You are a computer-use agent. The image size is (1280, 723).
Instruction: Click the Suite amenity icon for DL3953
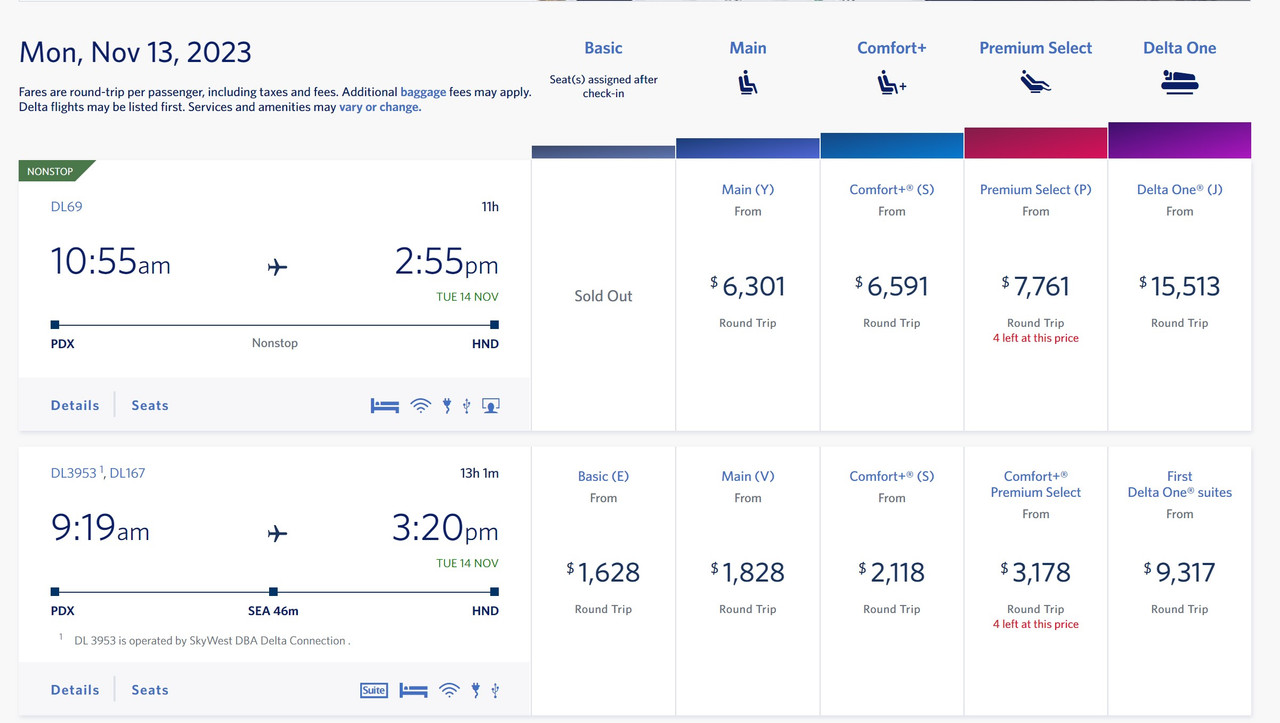click(x=373, y=690)
